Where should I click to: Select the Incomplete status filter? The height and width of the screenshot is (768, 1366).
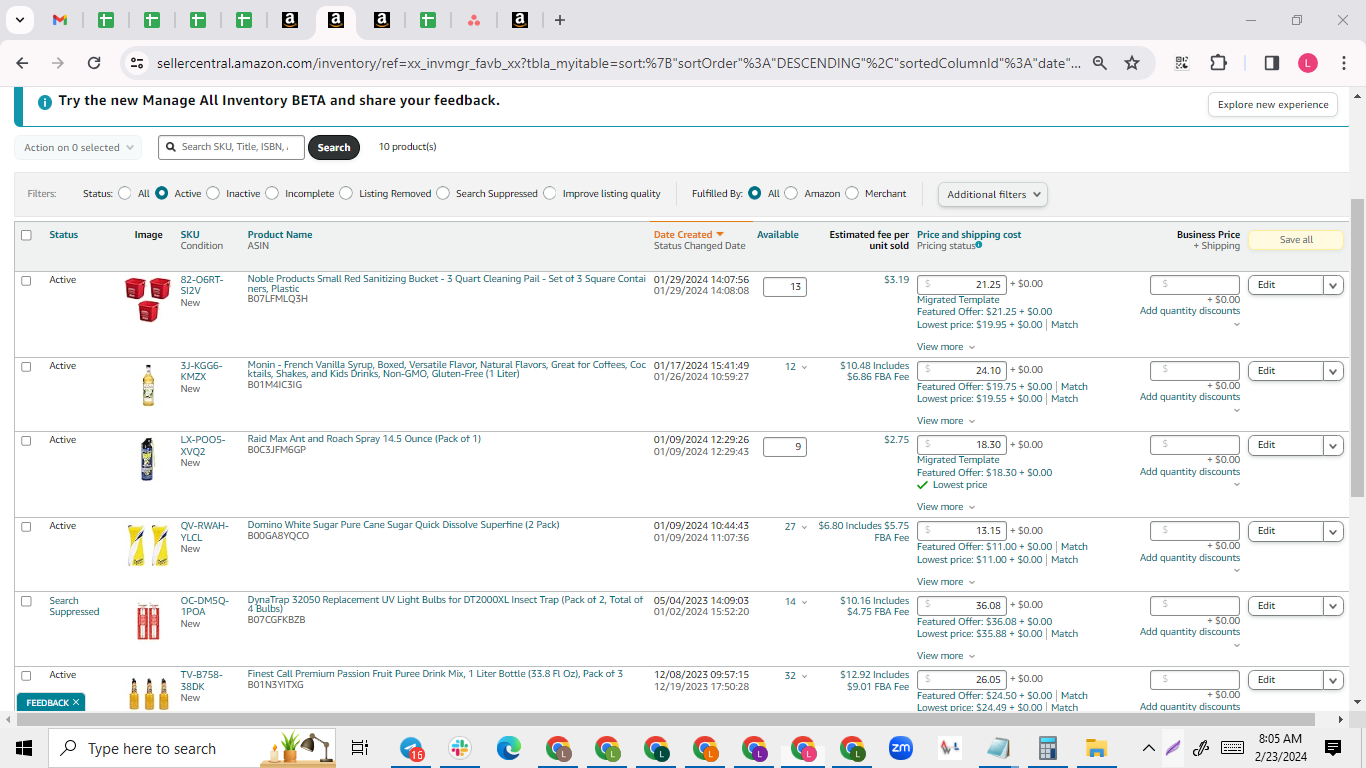[x=271, y=193]
